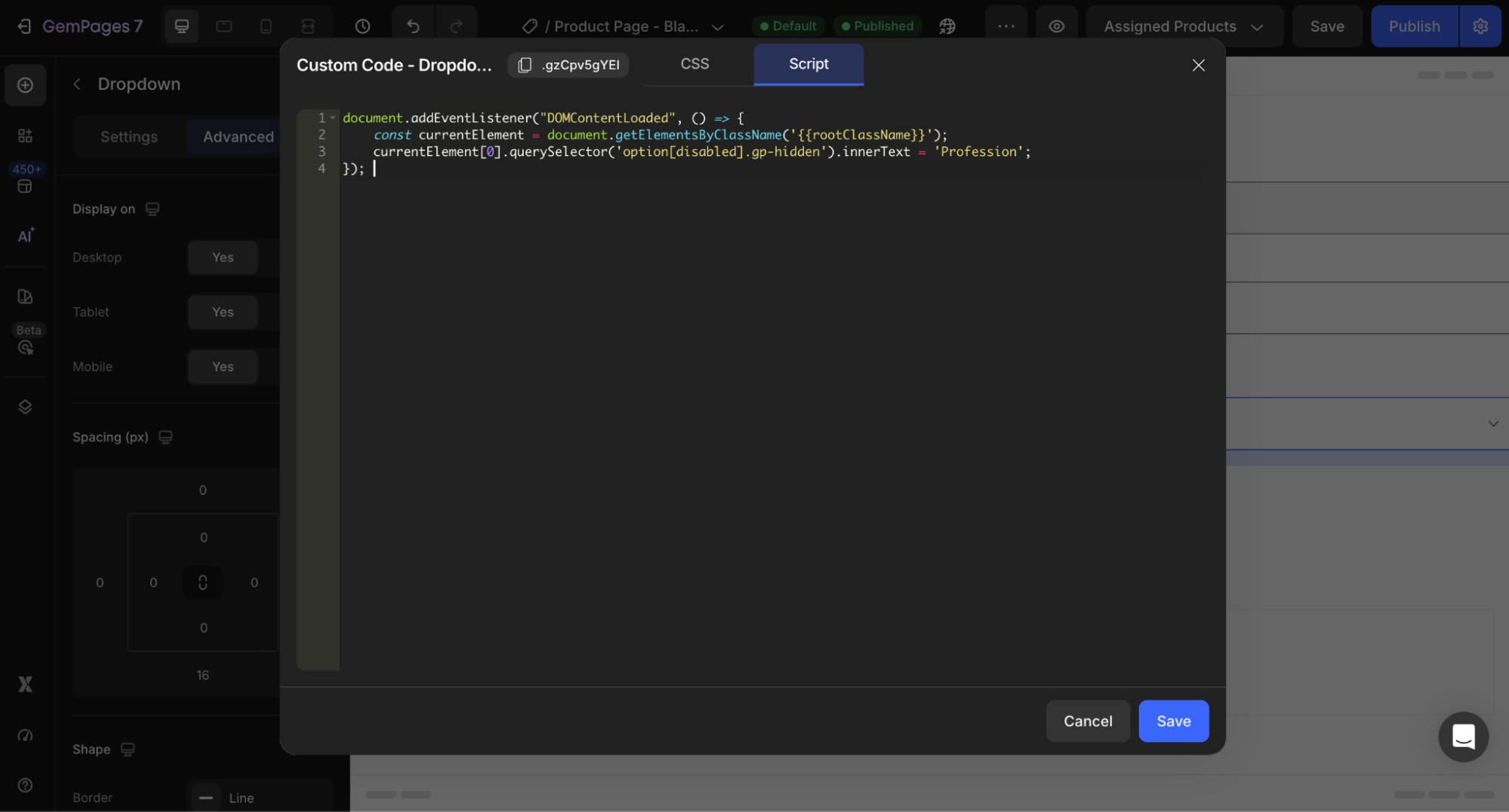Switch to the laptop device view icon

click(223, 26)
